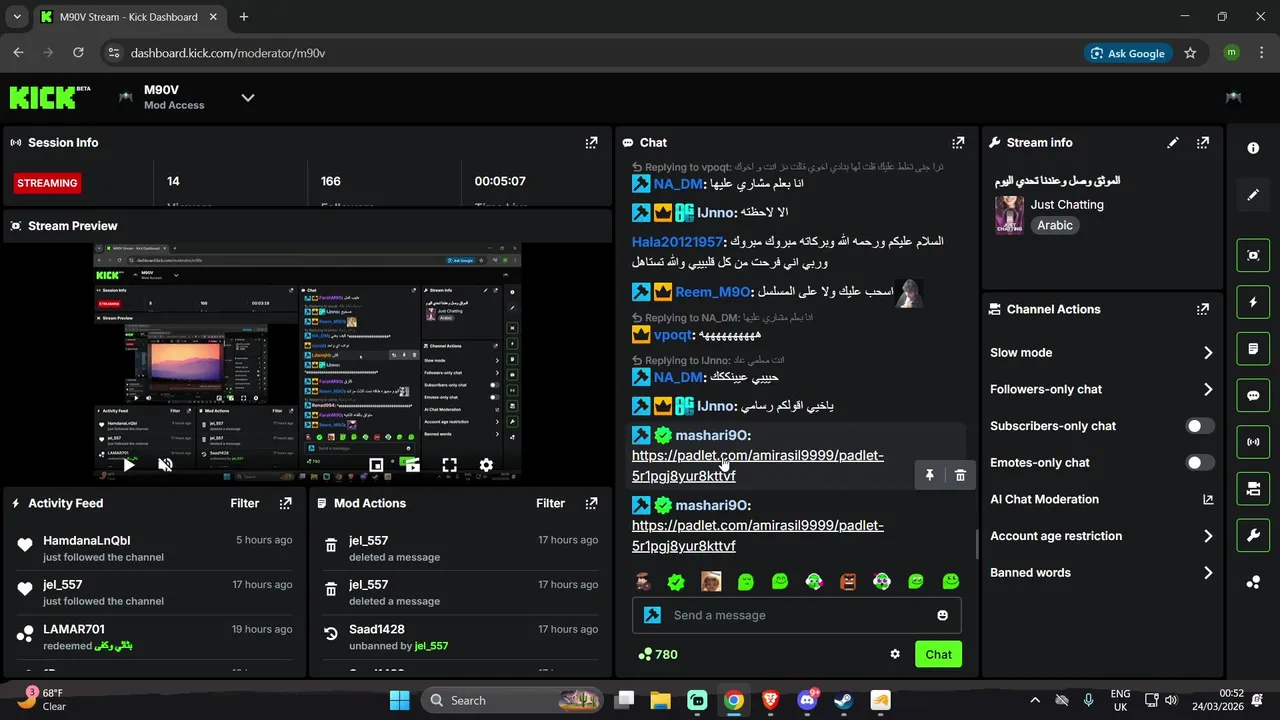Click the Ask Google button
The height and width of the screenshot is (720, 1280).
(1128, 53)
